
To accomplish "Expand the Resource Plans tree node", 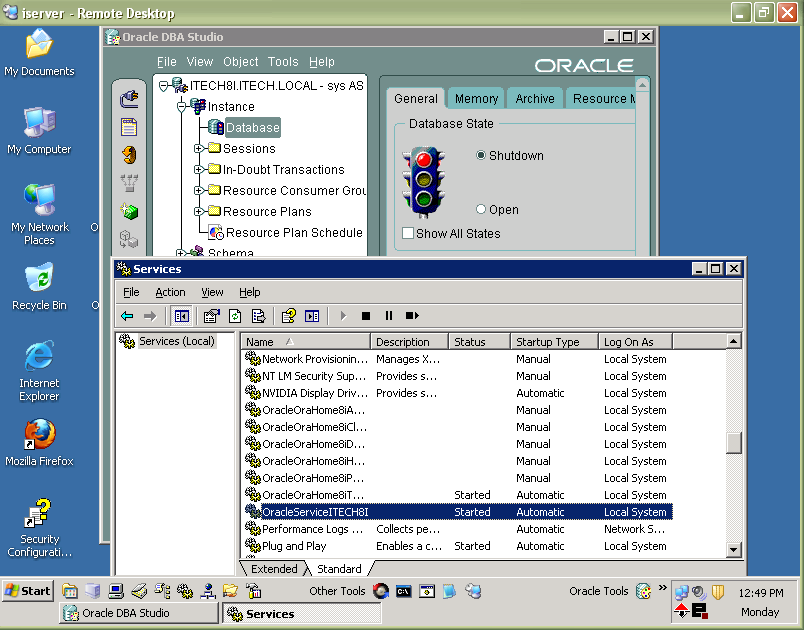I will (x=199, y=212).
